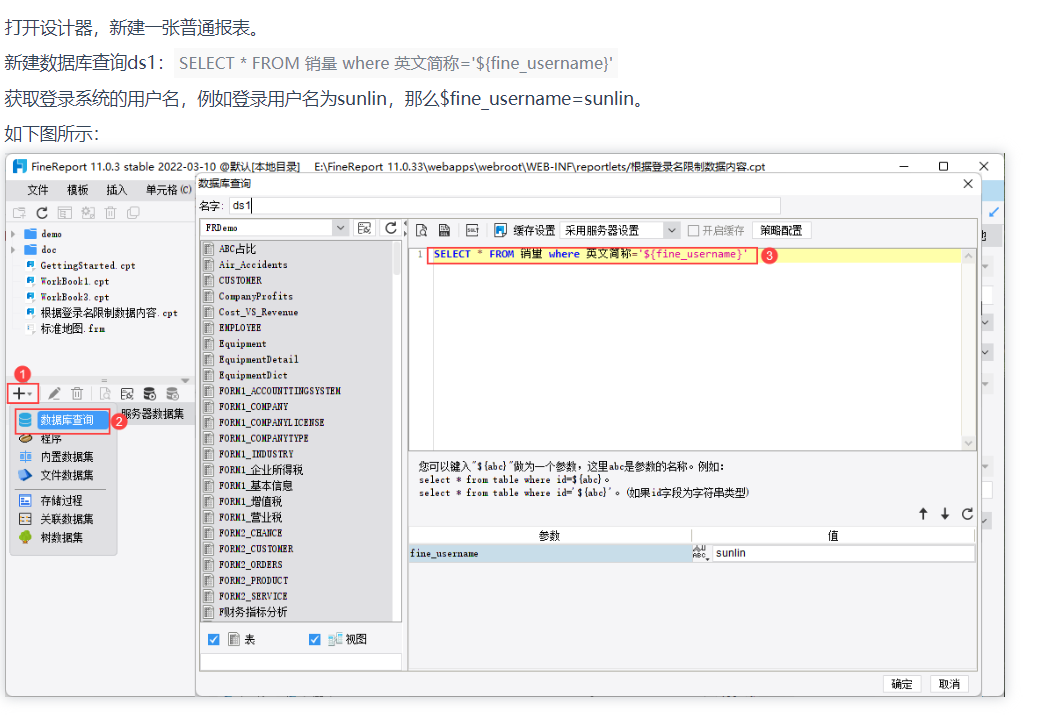The image size is (1052, 720).
Task: Click the edit pencil icon in dataset toolbar
Action: tap(54, 394)
